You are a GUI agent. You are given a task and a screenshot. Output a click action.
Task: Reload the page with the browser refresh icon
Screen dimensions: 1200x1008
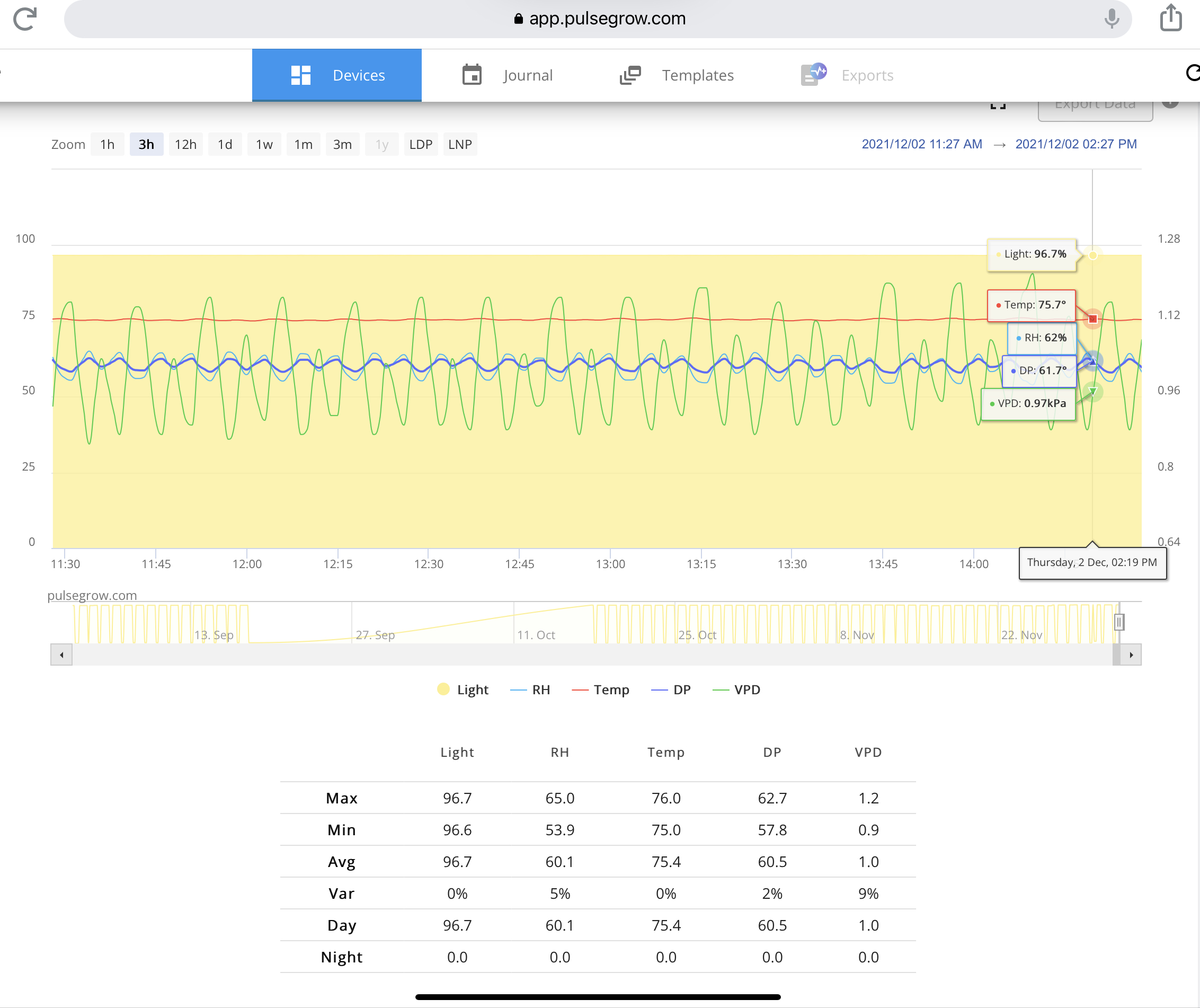pos(25,19)
